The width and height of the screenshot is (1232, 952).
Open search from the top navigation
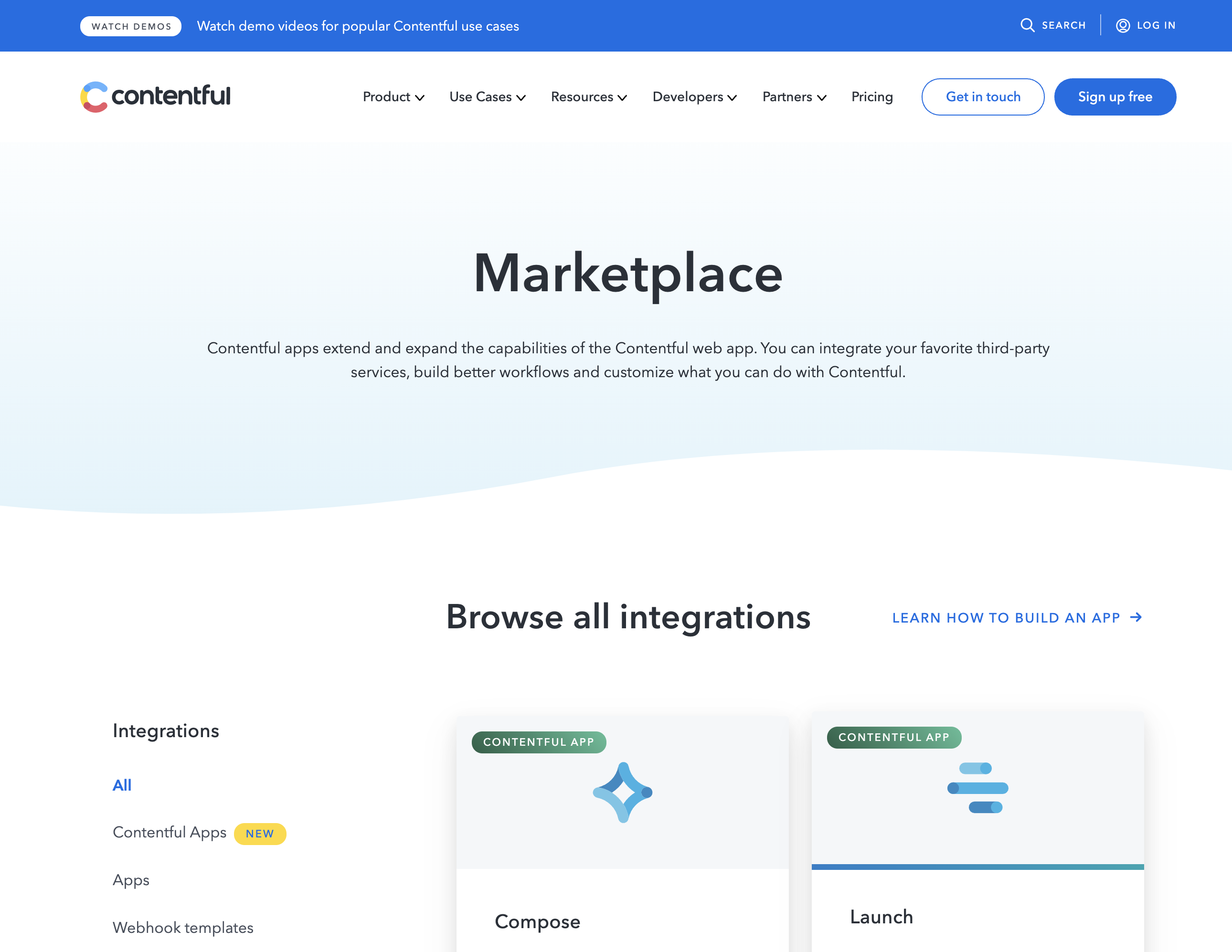[x=1052, y=25]
